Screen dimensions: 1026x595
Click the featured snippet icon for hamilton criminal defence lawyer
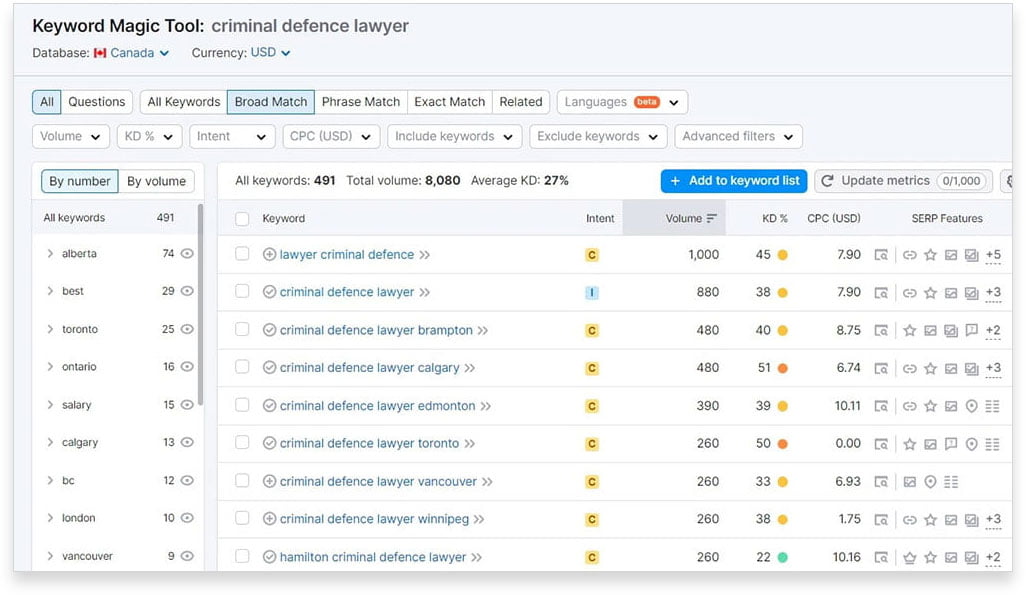881,556
